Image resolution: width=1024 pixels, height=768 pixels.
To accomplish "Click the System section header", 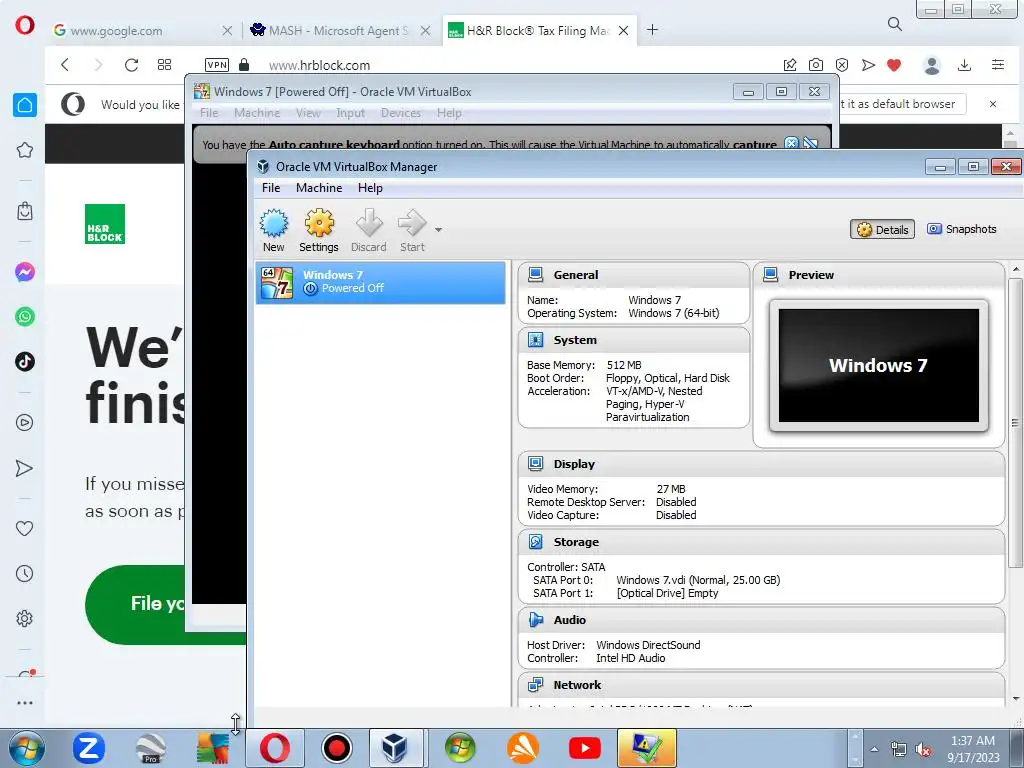I will [633, 340].
